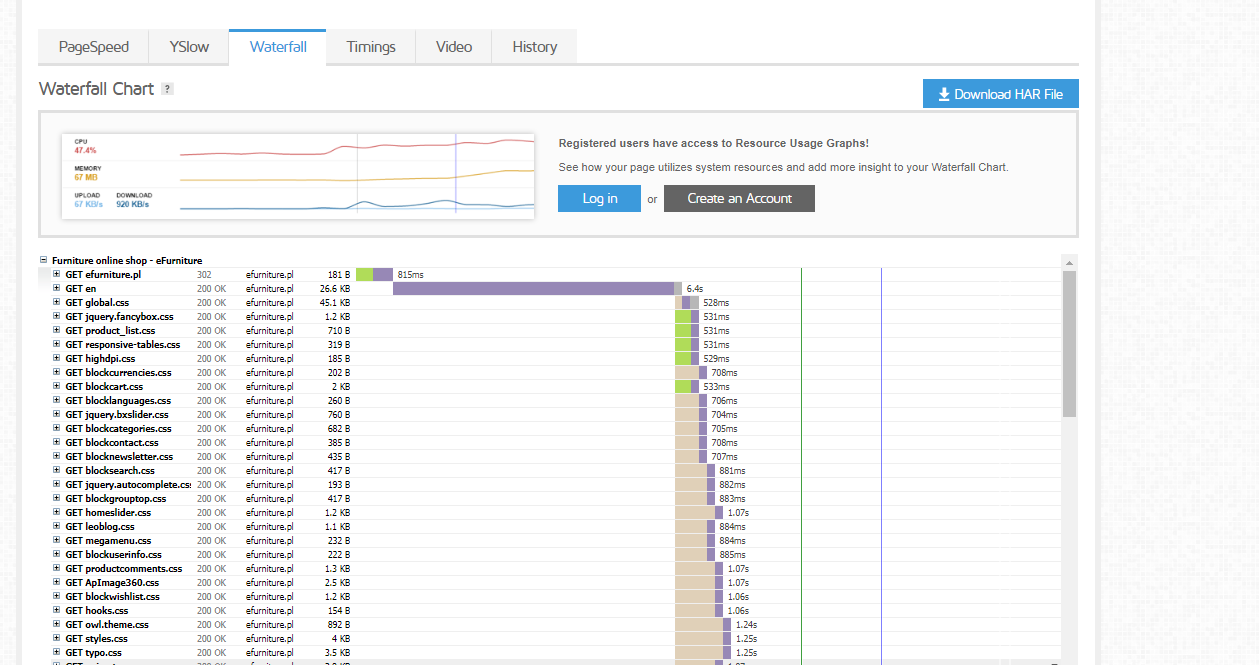
Task: Click the 815ms timing bar for efurniture.pl
Action: click(374, 274)
